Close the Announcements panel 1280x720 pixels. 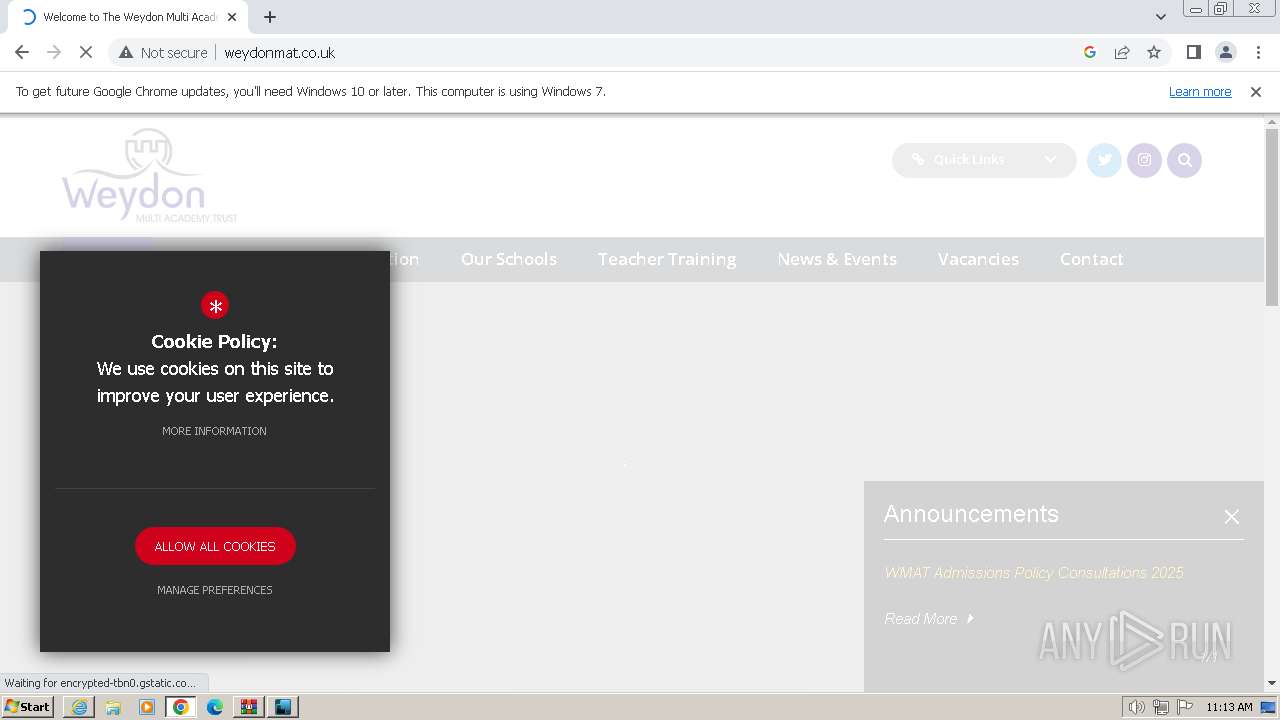(1231, 517)
